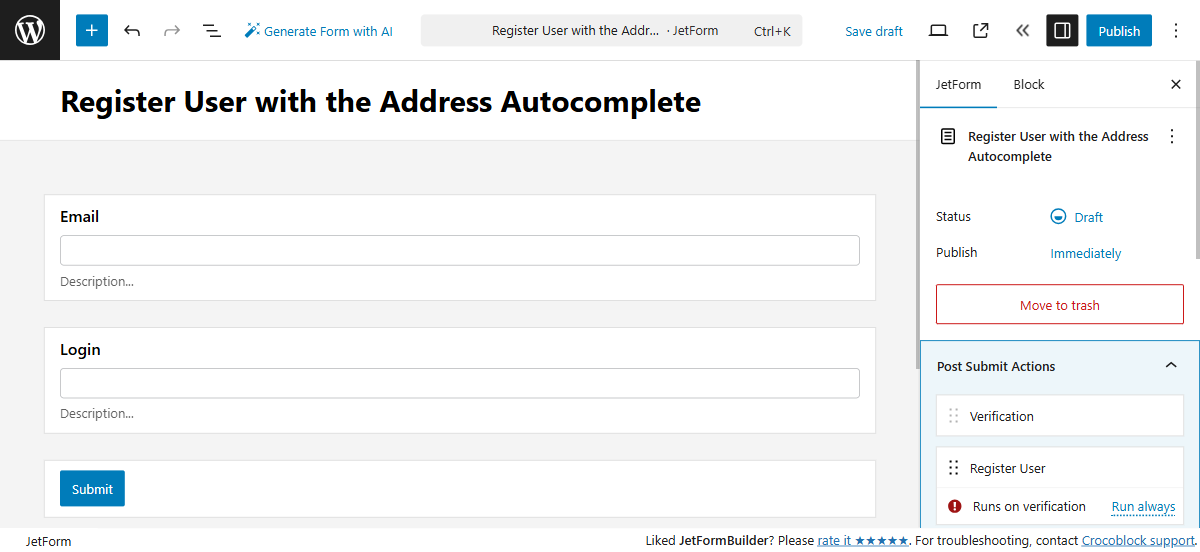Edit the form title heading
The width and height of the screenshot is (1200, 552).
coord(381,101)
